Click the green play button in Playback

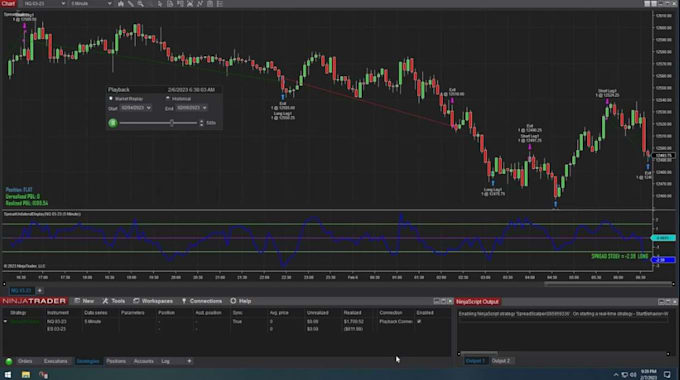point(113,123)
